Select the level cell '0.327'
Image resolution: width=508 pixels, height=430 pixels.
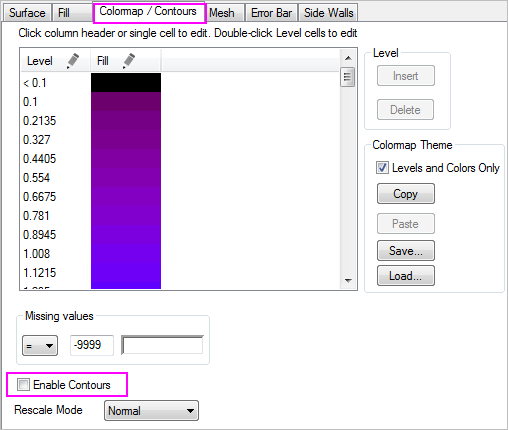tap(36, 140)
